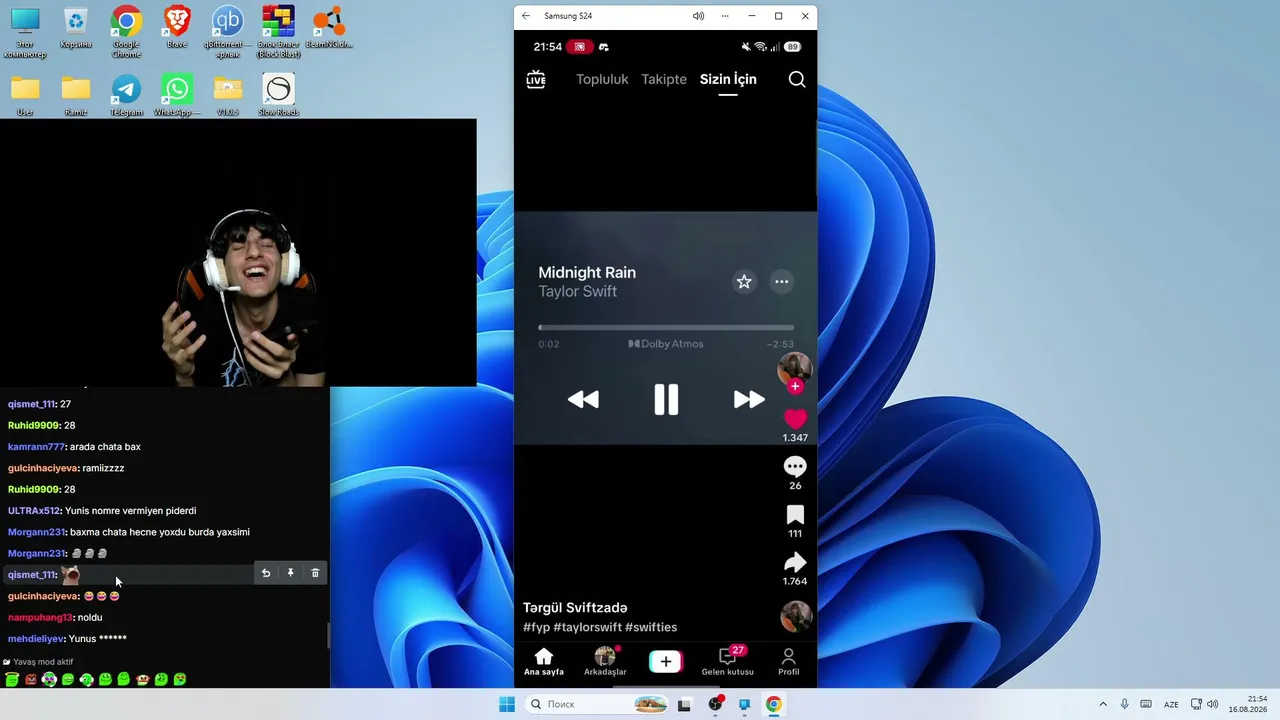Viewport: 1280px width, 720px height.
Task: Open the comments bubble icon
Action: tap(795, 466)
